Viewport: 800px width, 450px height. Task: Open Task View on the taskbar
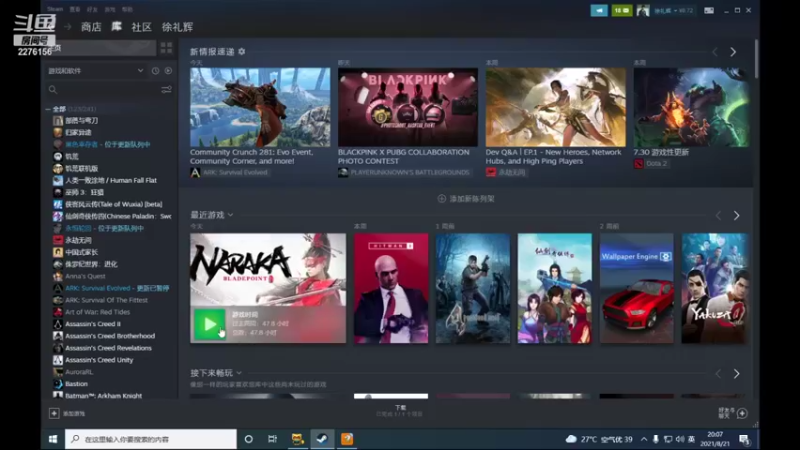click(272, 439)
